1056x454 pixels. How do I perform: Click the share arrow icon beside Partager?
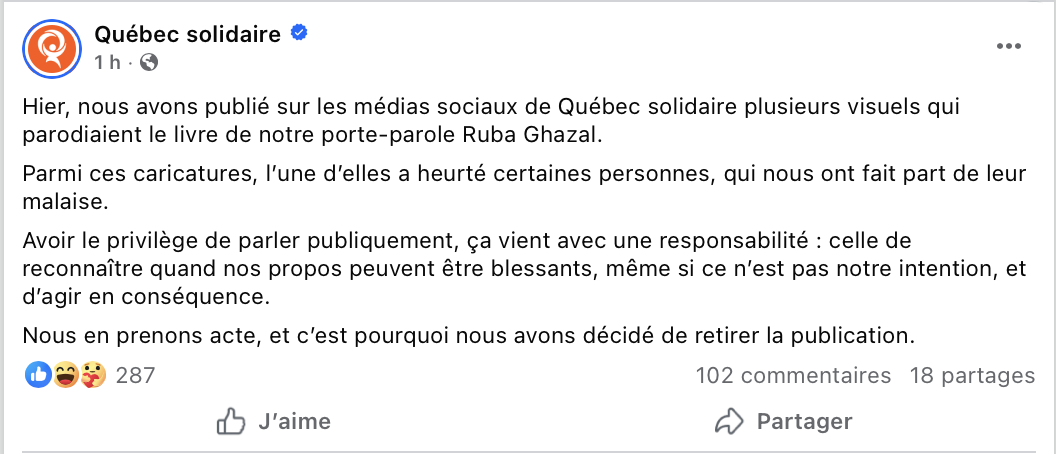[730, 421]
